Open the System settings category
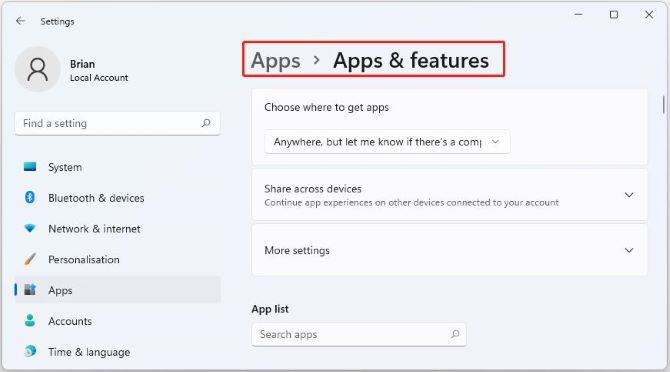 click(x=118, y=167)
